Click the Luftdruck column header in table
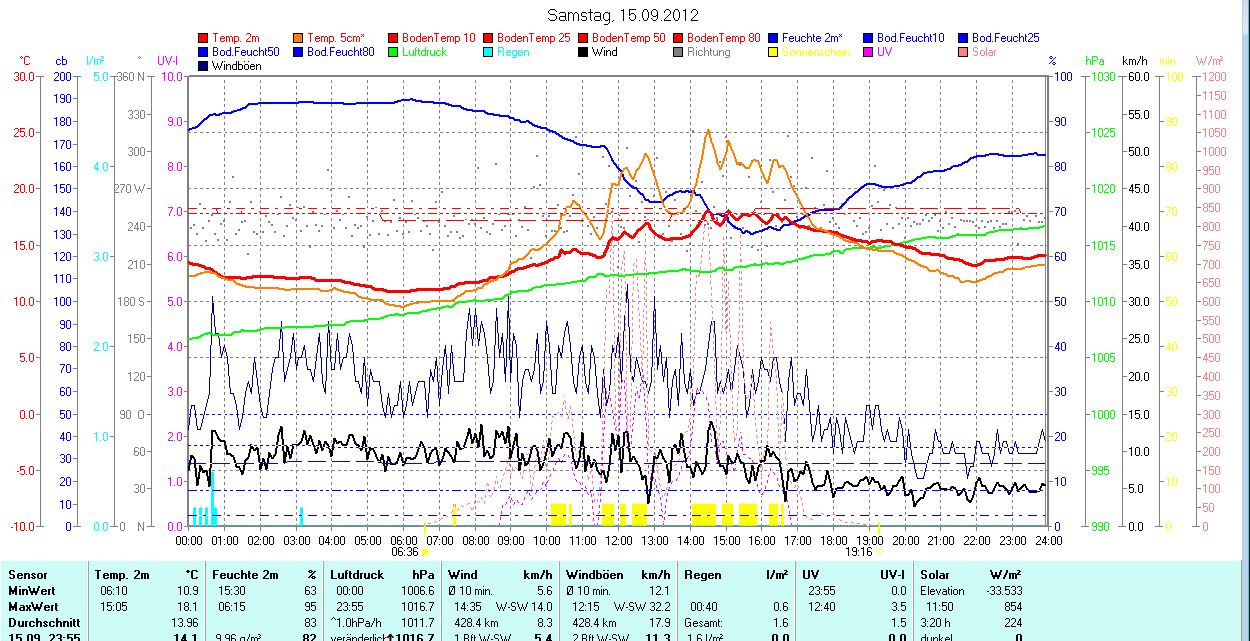This screenshot has height=641, width=1250. pos(355,575)
